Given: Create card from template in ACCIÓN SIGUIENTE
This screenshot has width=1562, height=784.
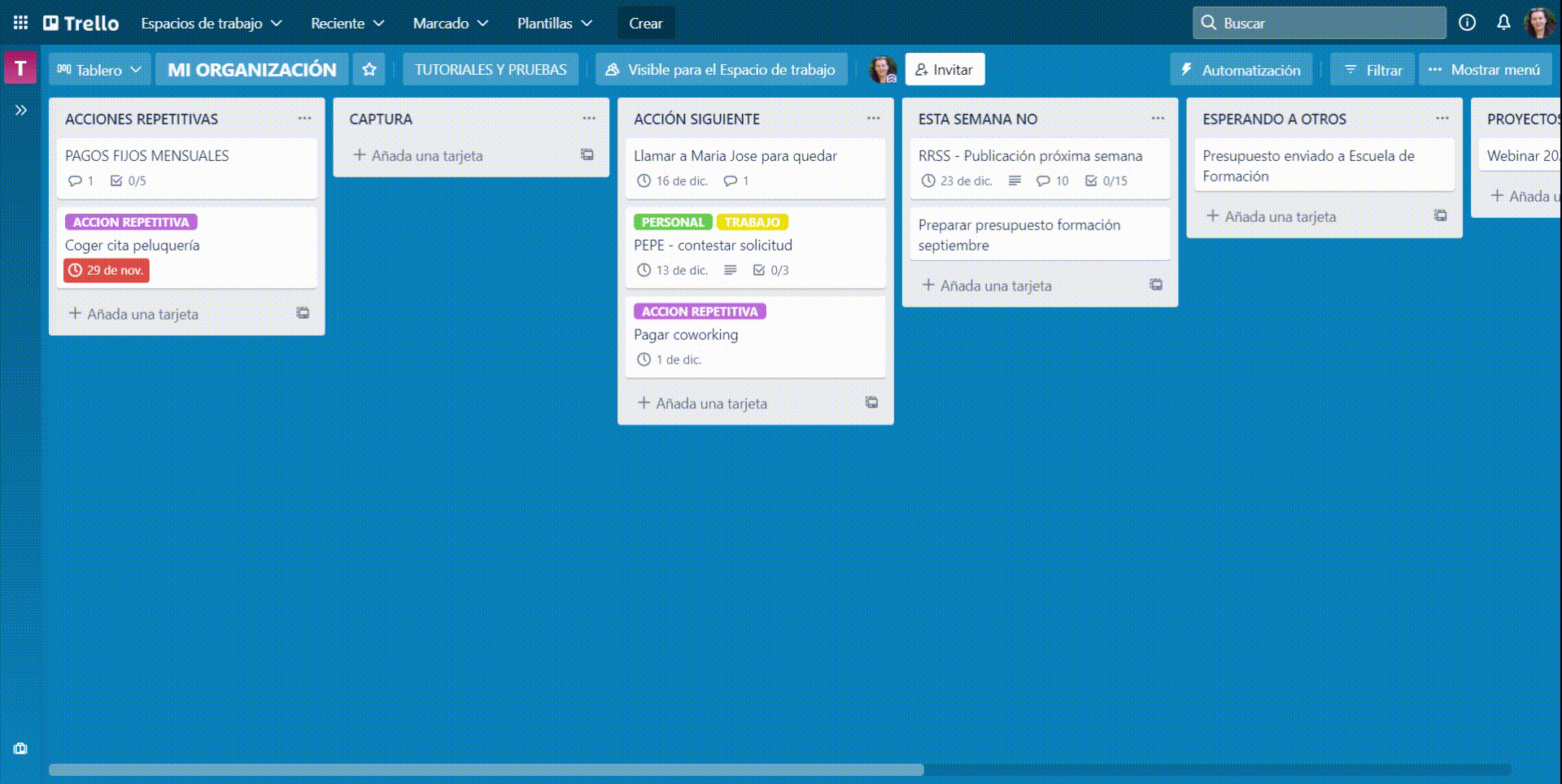Looking at the screenshot, I should [x=871, y=403].
